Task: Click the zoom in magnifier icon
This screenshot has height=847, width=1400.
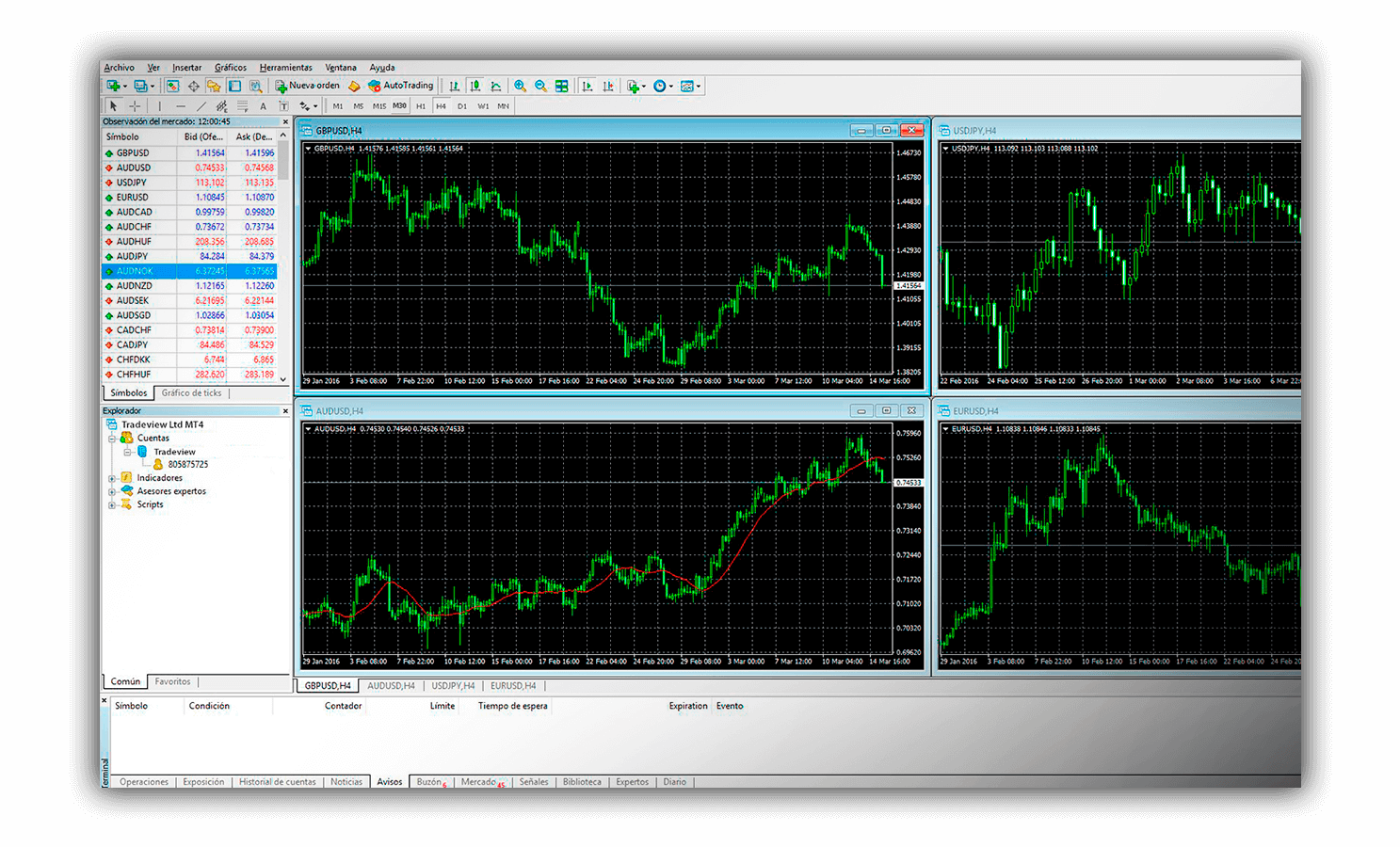Action: (520, 86)
